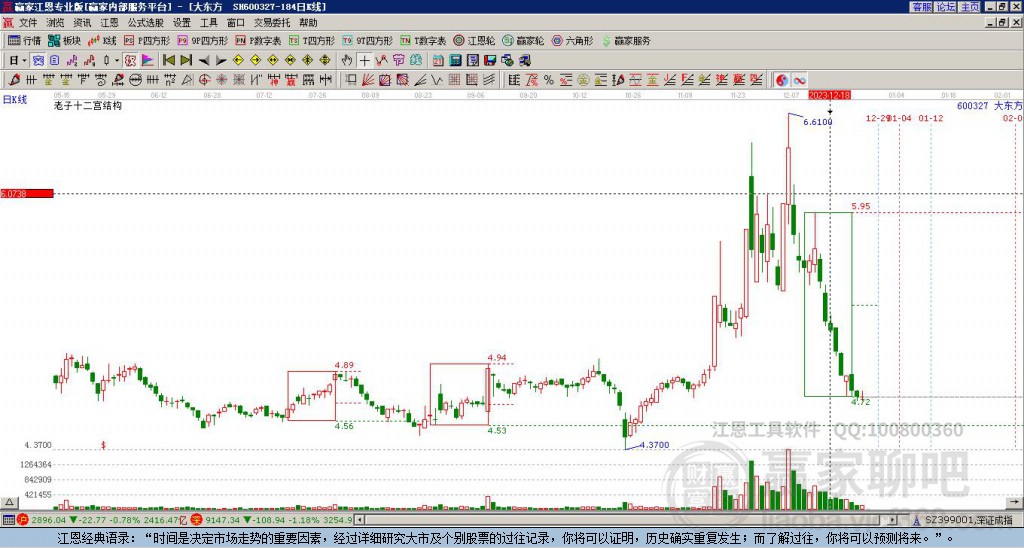Open the 江恩轮 tool
The image size is (1024, 548).
(475, 40)
